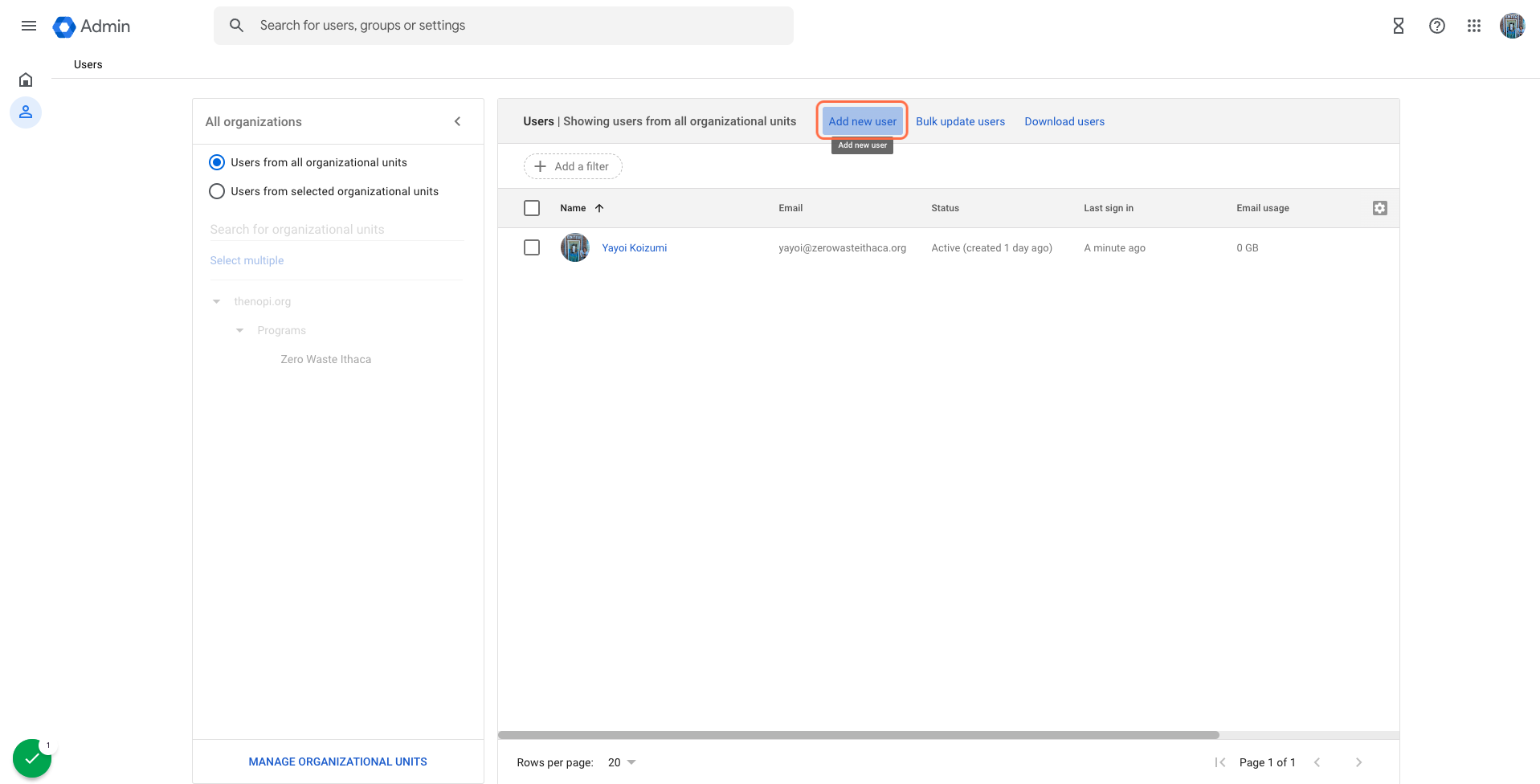The height and width of the screenshot is (784, 1540).
Task: Open the main hamburger menu
Action: [x=29, y=26]
